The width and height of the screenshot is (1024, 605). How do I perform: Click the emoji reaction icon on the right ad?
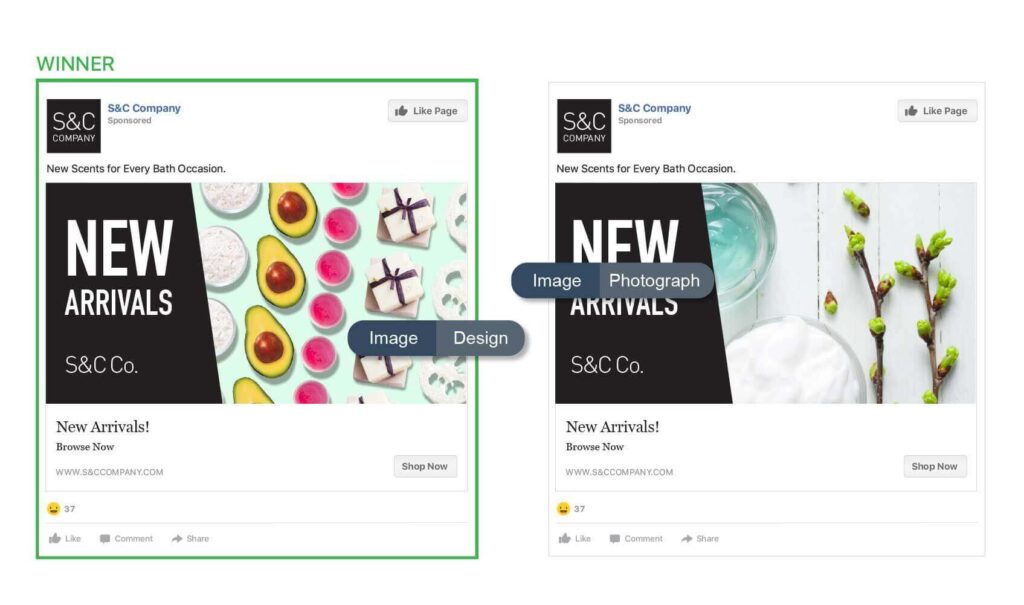coord(563,508)
